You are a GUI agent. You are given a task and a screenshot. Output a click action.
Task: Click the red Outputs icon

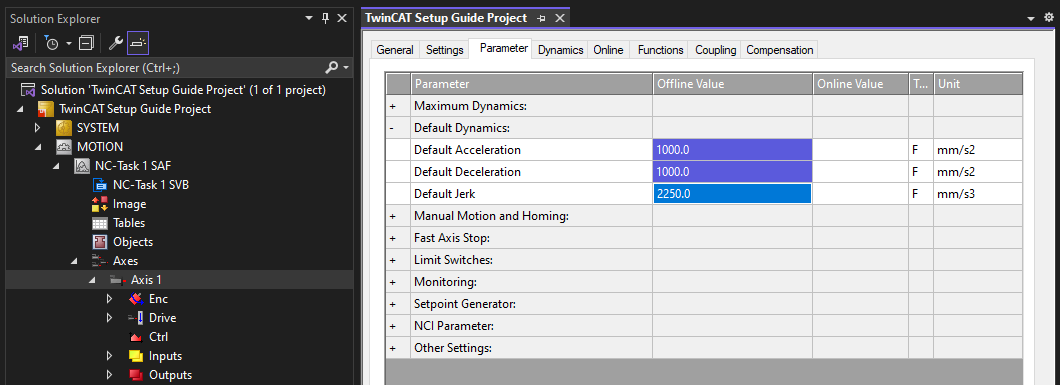point(136,375)
